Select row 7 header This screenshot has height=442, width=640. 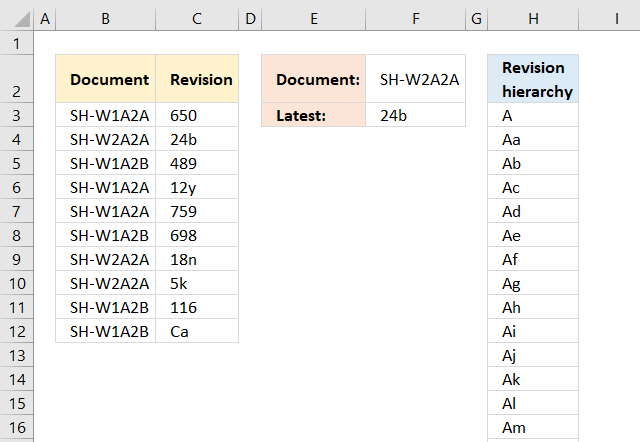pyautogui.click(x=16, y=211)
